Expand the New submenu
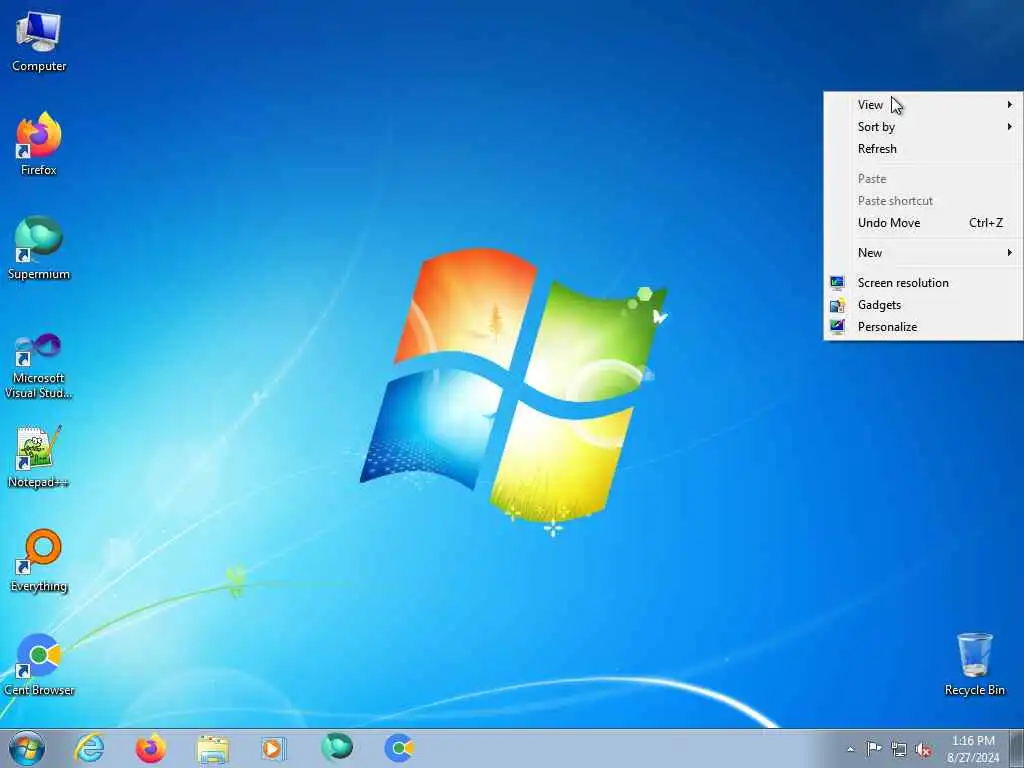The height and width of the screenshot is (768, 1024). point(923,253)
